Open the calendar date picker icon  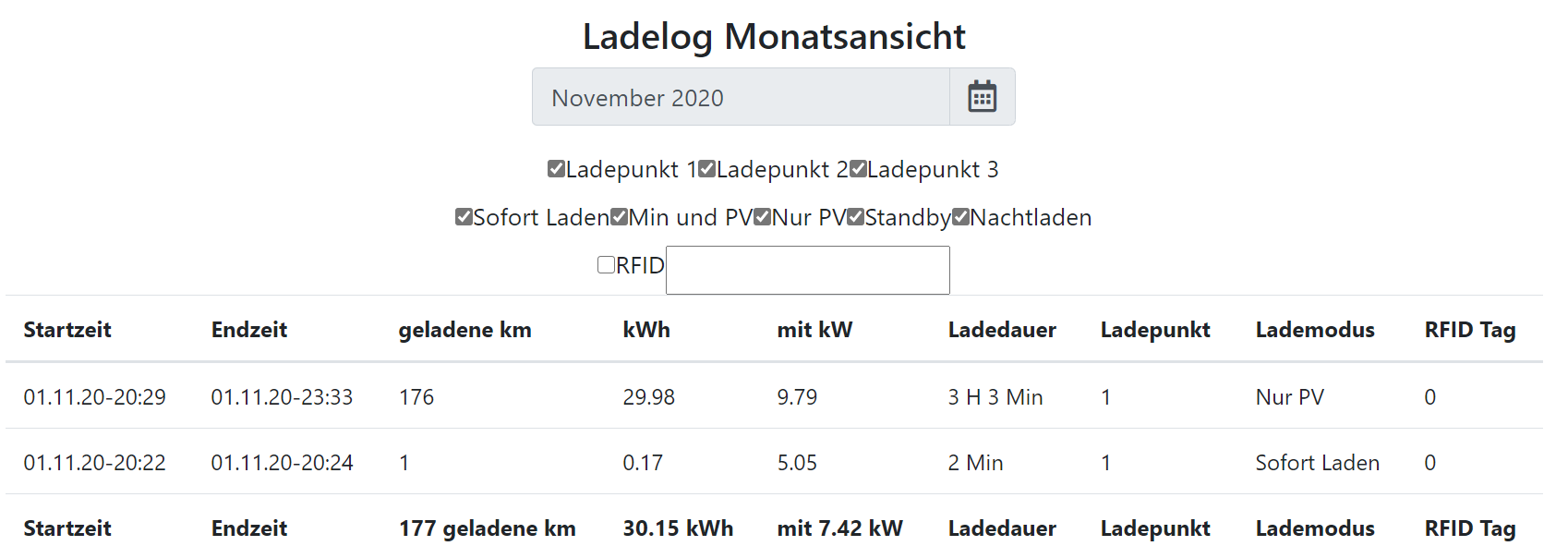point(982,96)
